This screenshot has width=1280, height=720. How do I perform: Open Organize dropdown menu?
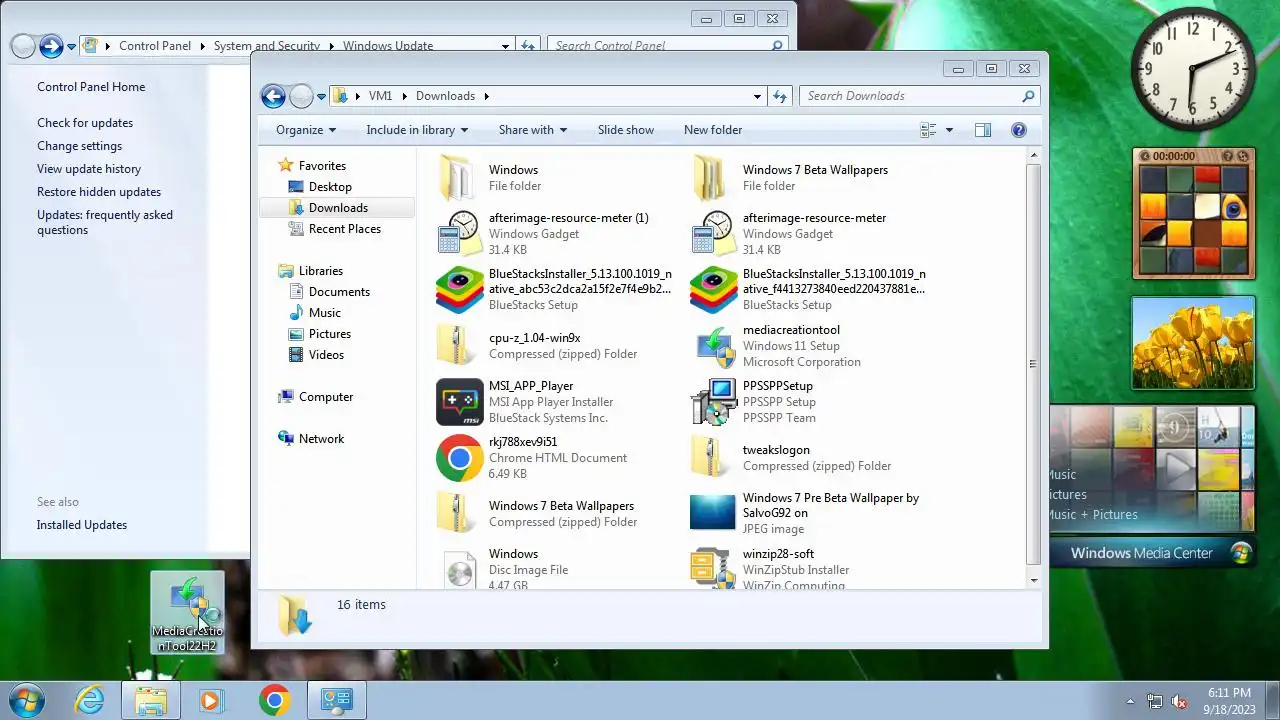[x=306, y=130]
